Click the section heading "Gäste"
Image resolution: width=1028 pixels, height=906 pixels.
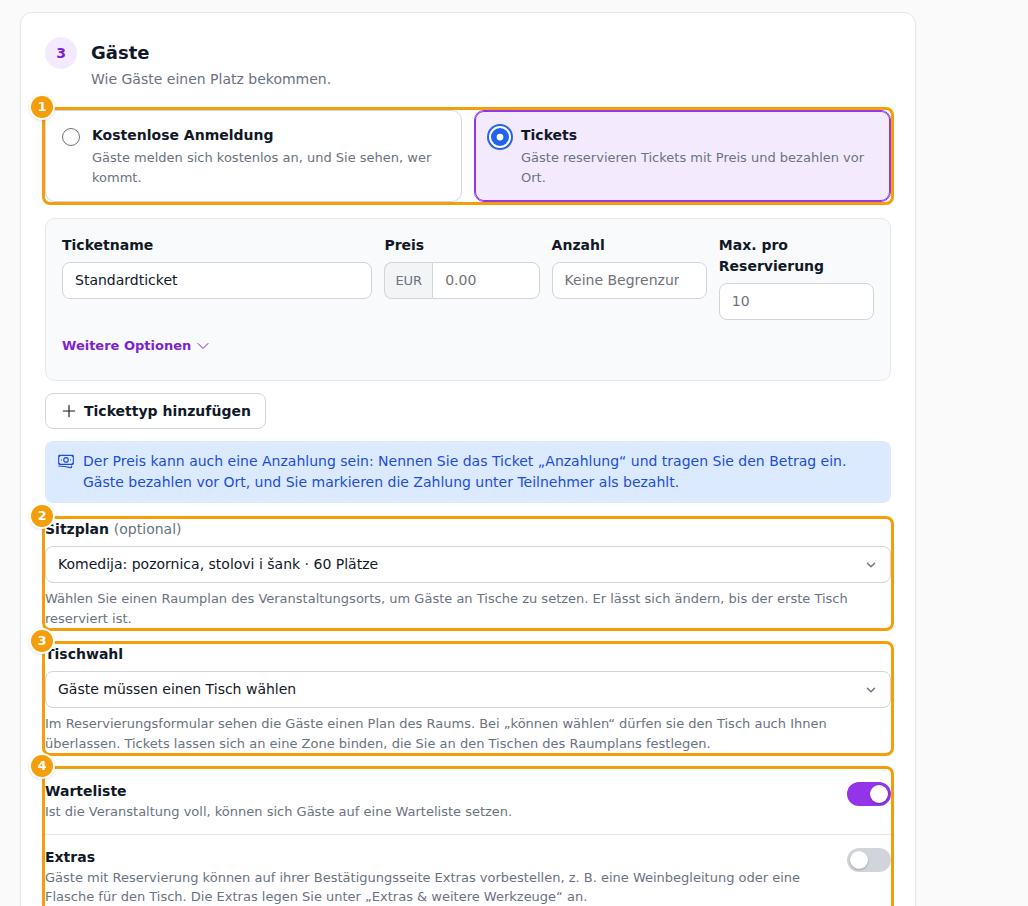(120, 52)
